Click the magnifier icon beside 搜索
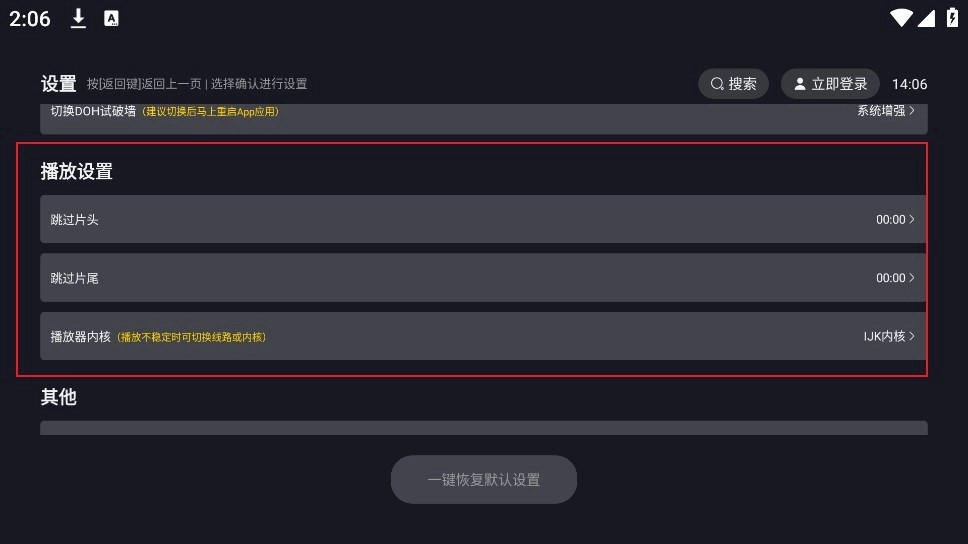The image size is (968, 544). pos(717,84)
